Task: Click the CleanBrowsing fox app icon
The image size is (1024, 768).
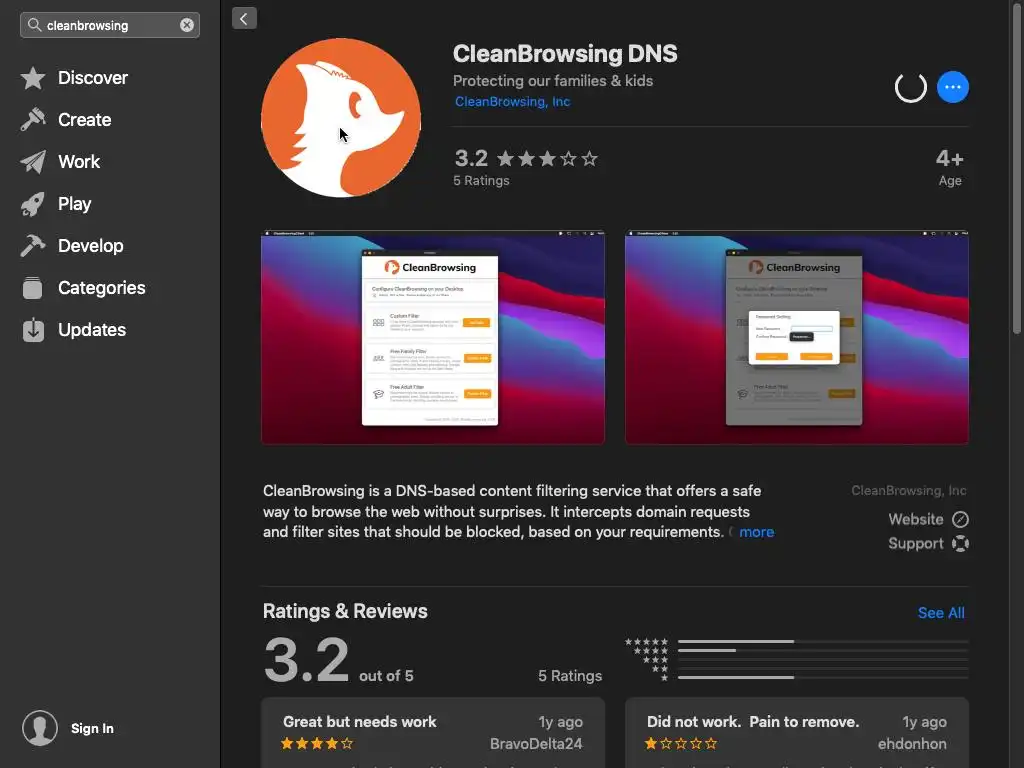Action: [341, 118]
